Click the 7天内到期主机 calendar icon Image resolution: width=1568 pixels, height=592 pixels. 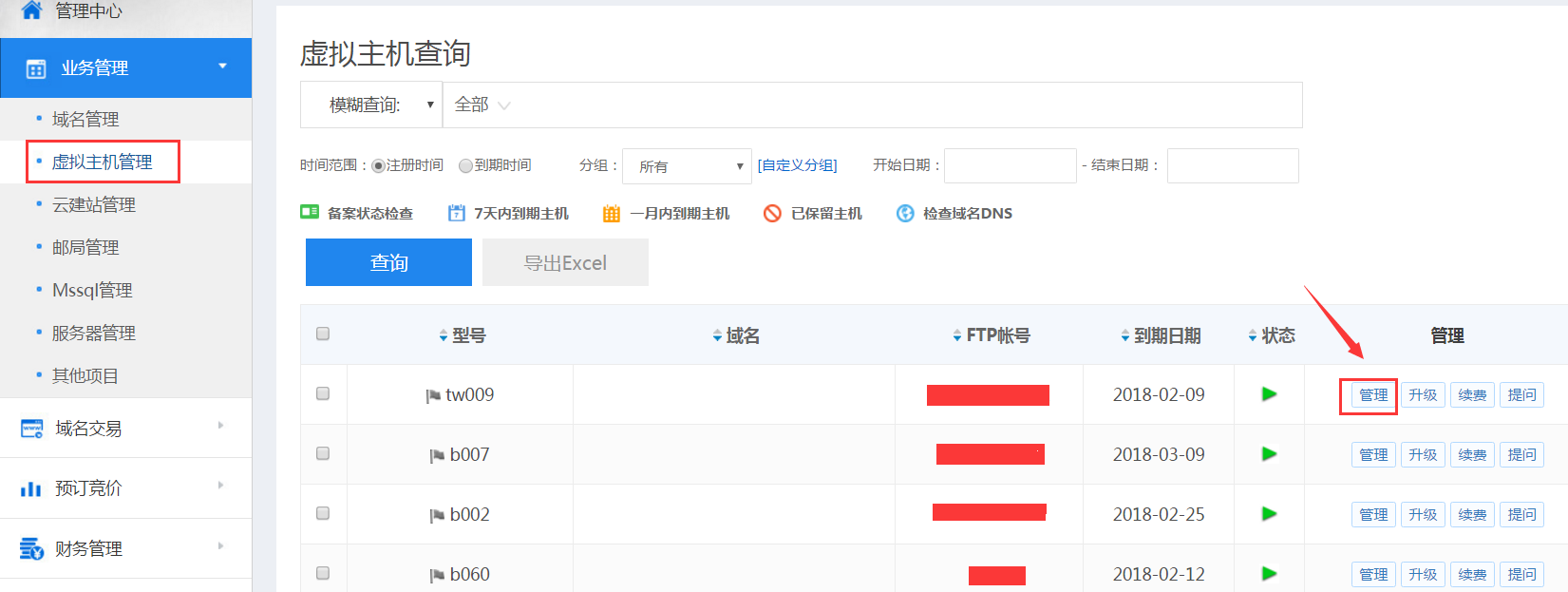click(457, 213)
